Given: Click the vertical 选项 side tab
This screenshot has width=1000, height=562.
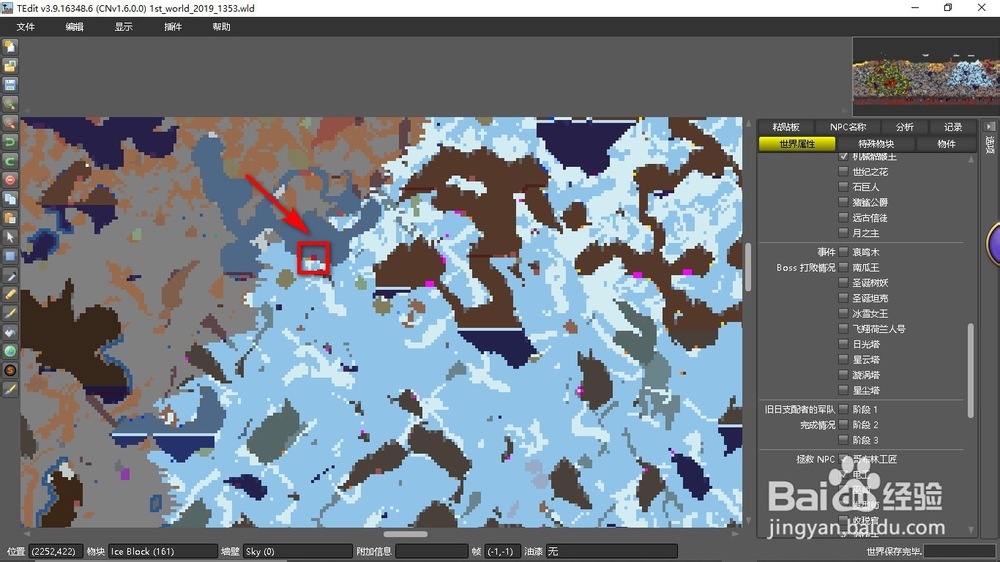Looking at the screenshot, I should [989, 145].
